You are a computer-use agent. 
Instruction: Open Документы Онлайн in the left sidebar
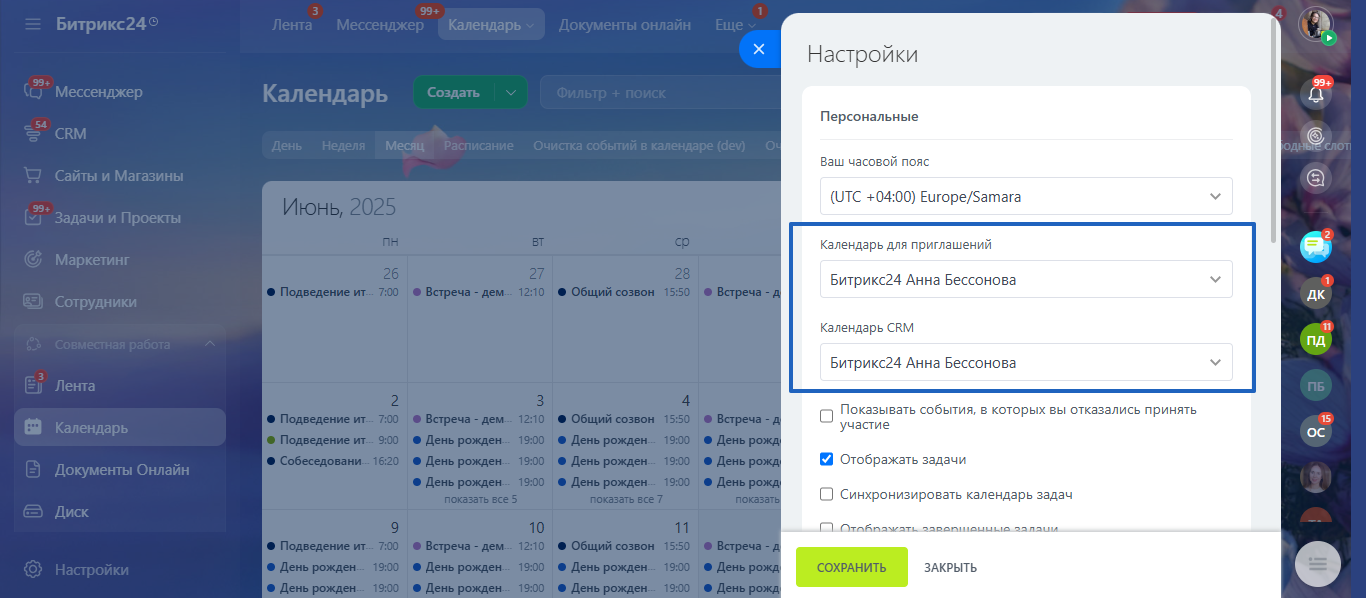click(120, 470)
